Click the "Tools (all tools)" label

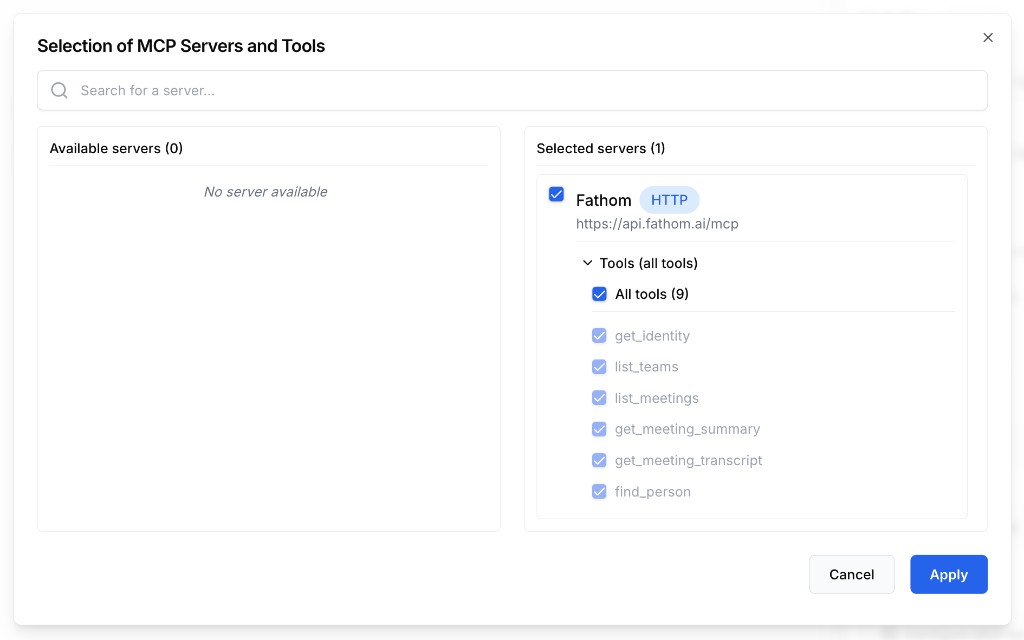point(648,263)
